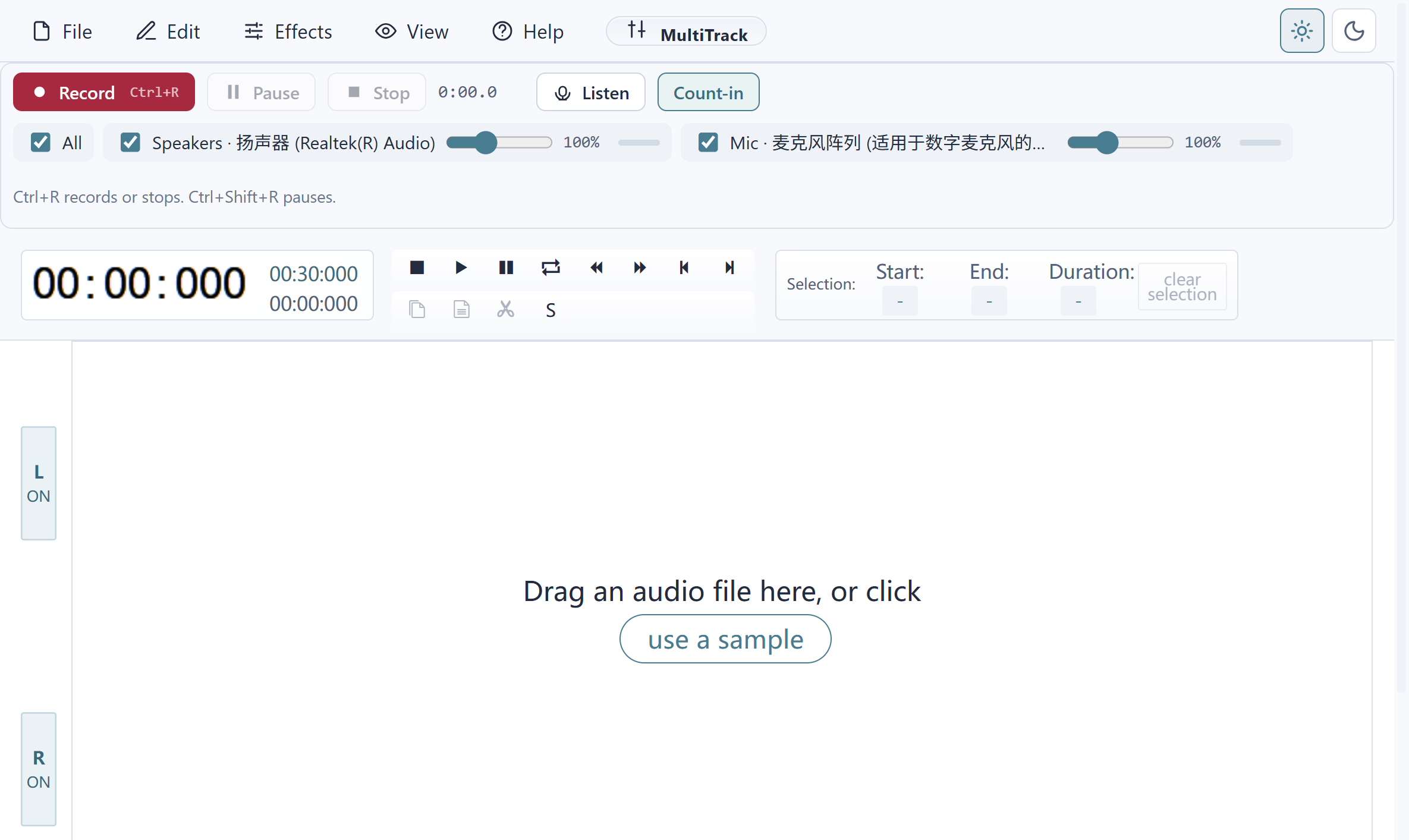Click the Pause recording button
This screenshot has width=1409, height=840.
261,92
